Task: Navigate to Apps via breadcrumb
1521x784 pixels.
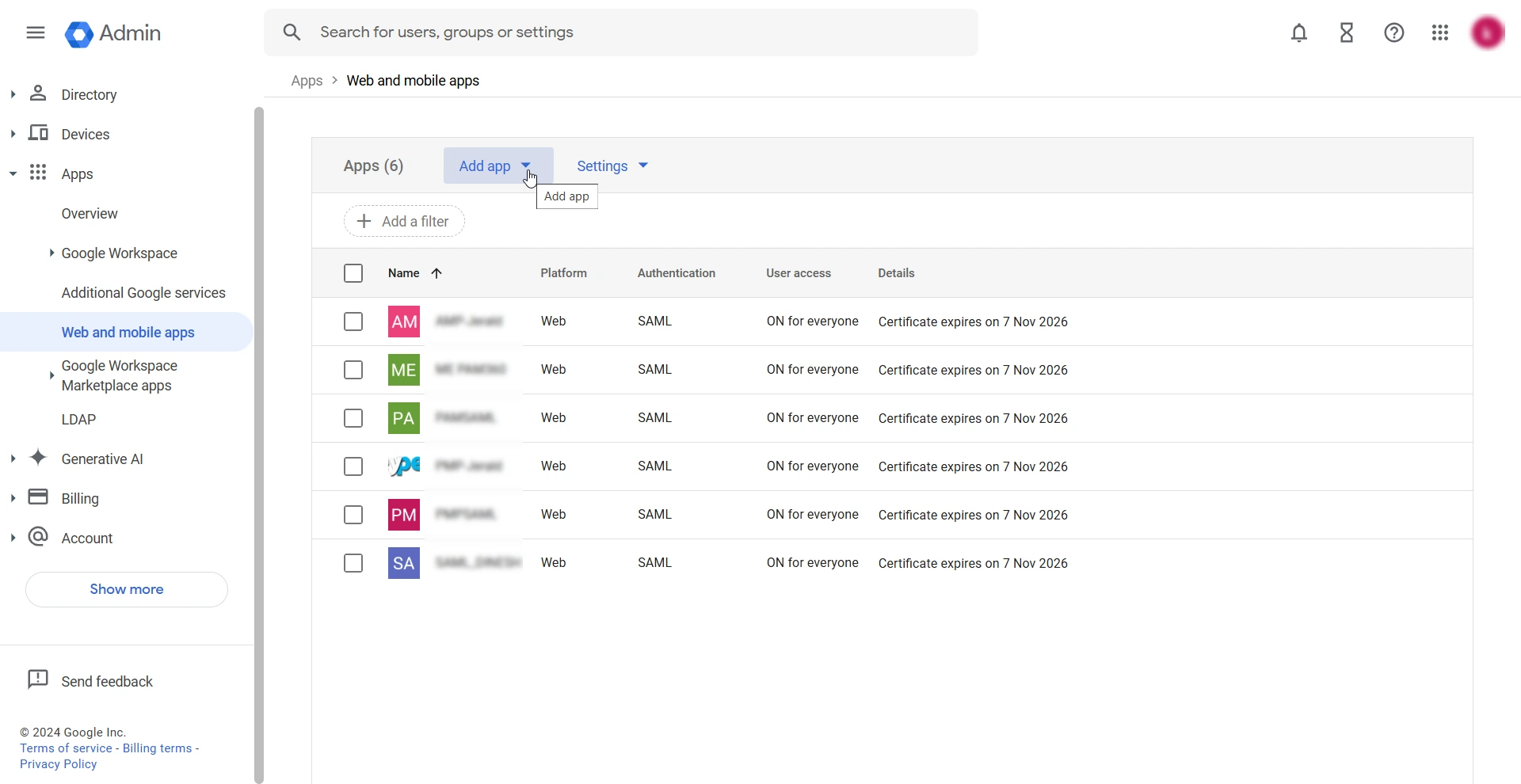Action: (x=306, y=80)
